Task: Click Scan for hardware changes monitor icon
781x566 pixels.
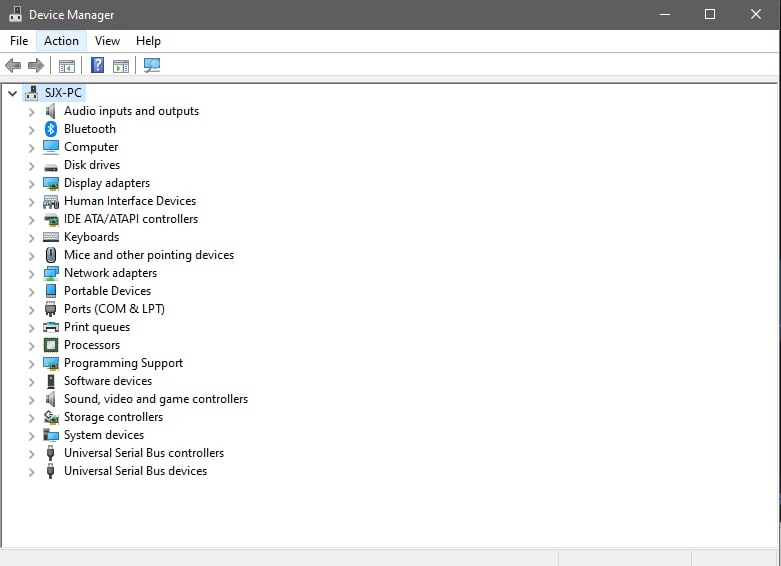Action: tap(152, 65)
